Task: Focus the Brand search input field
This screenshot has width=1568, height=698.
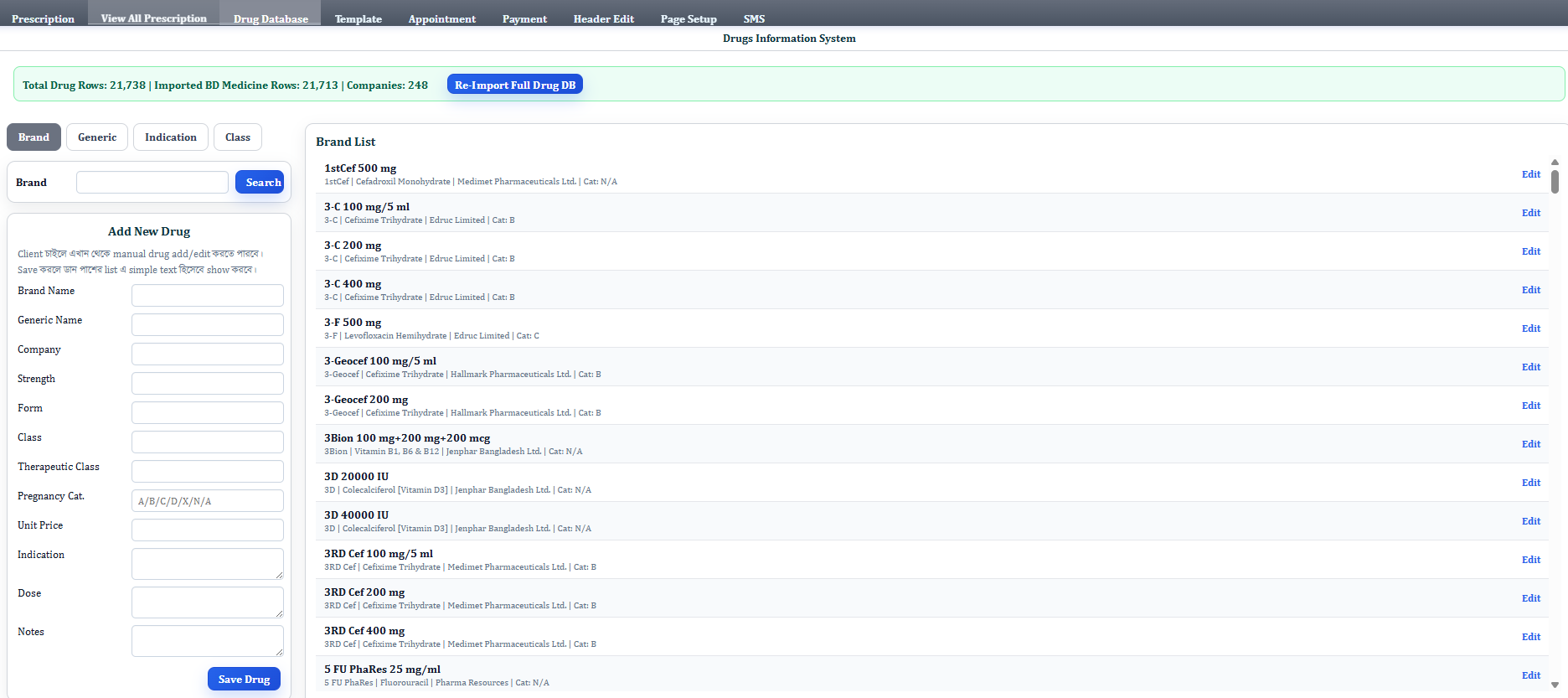Action: (x=152, y=182)
